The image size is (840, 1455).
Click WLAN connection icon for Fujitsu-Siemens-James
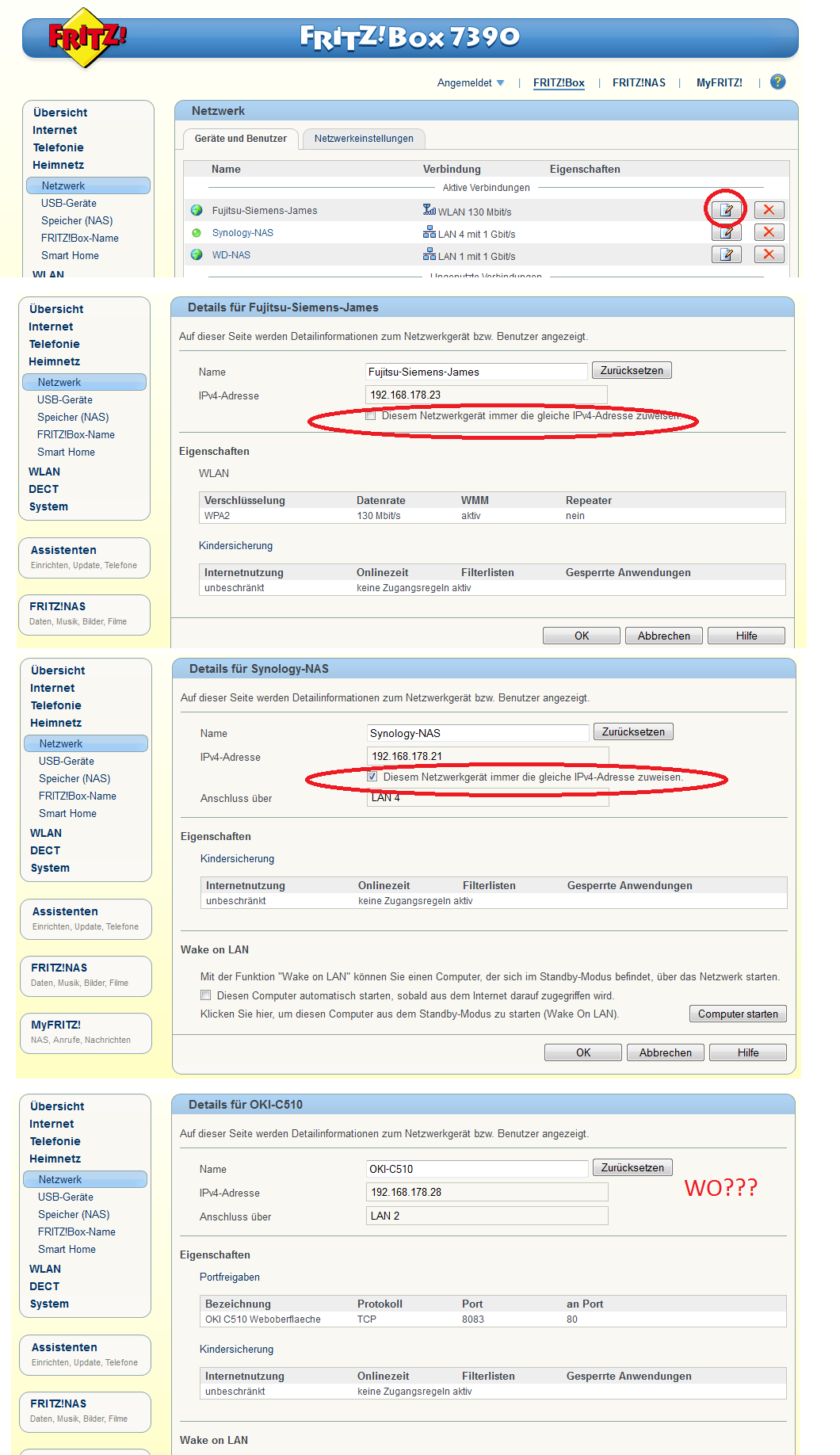(x=429, y=210)
